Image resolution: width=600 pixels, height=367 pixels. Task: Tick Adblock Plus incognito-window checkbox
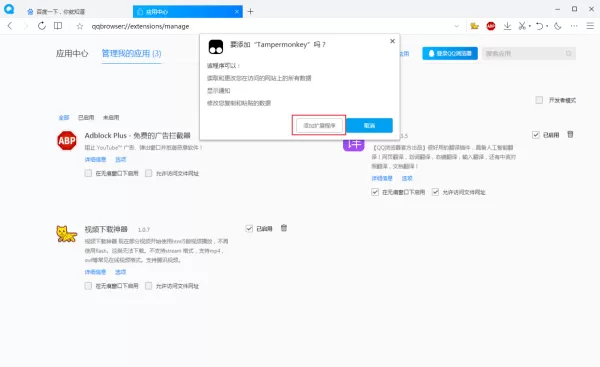(x=88, y=173)
